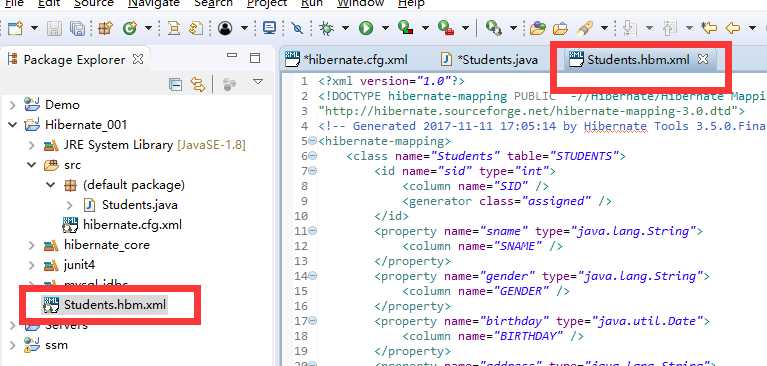Click the Previous Annotation arrow icon
The height and width of the screenshot is (366, 767).
669,28
